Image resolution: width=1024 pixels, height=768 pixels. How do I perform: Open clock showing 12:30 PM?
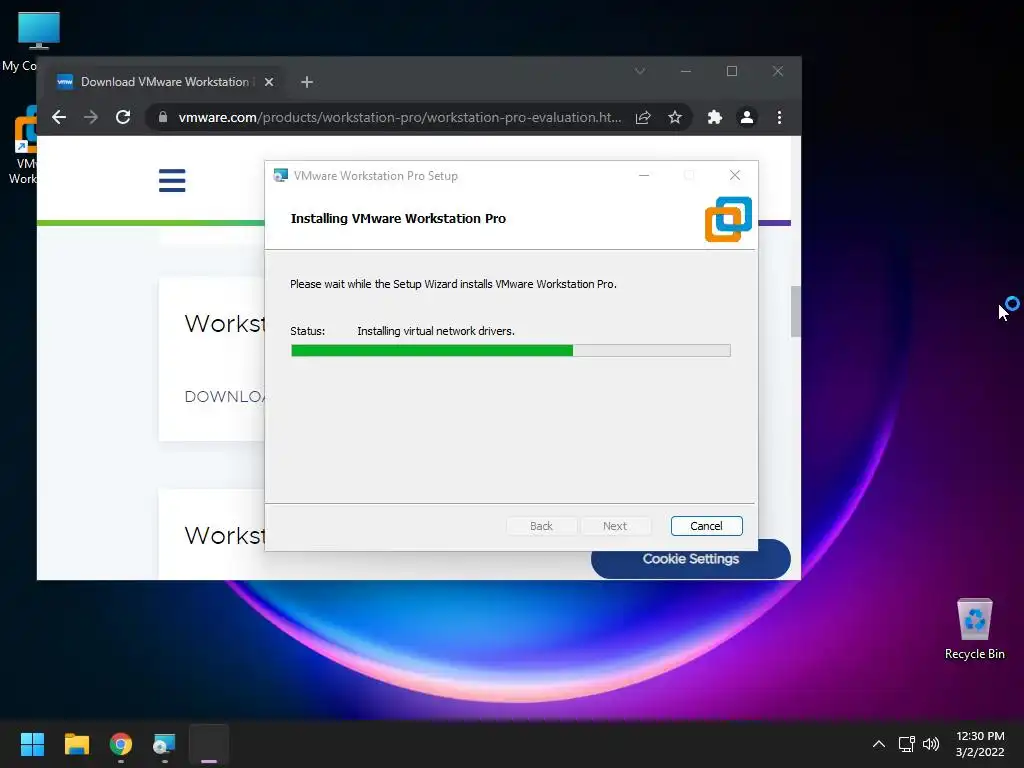[980, 744]
